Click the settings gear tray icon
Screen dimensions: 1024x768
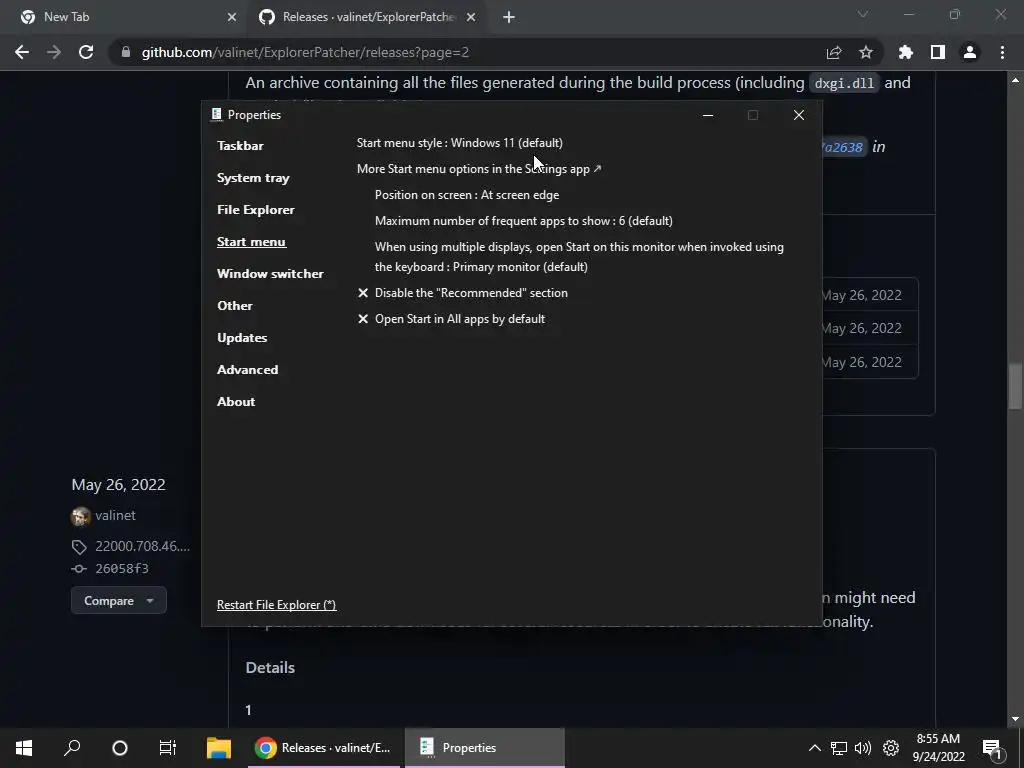coord(891,748)
